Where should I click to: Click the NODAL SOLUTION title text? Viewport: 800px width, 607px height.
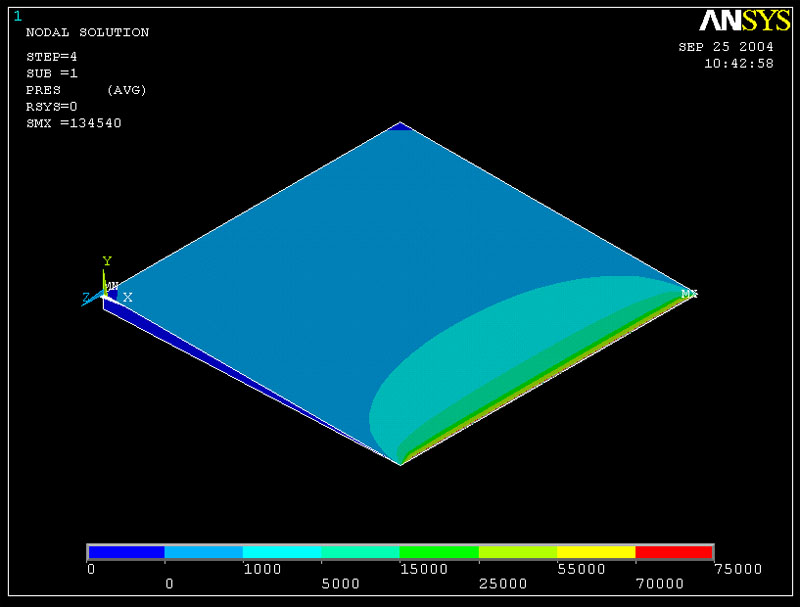[x=87, y=32]
